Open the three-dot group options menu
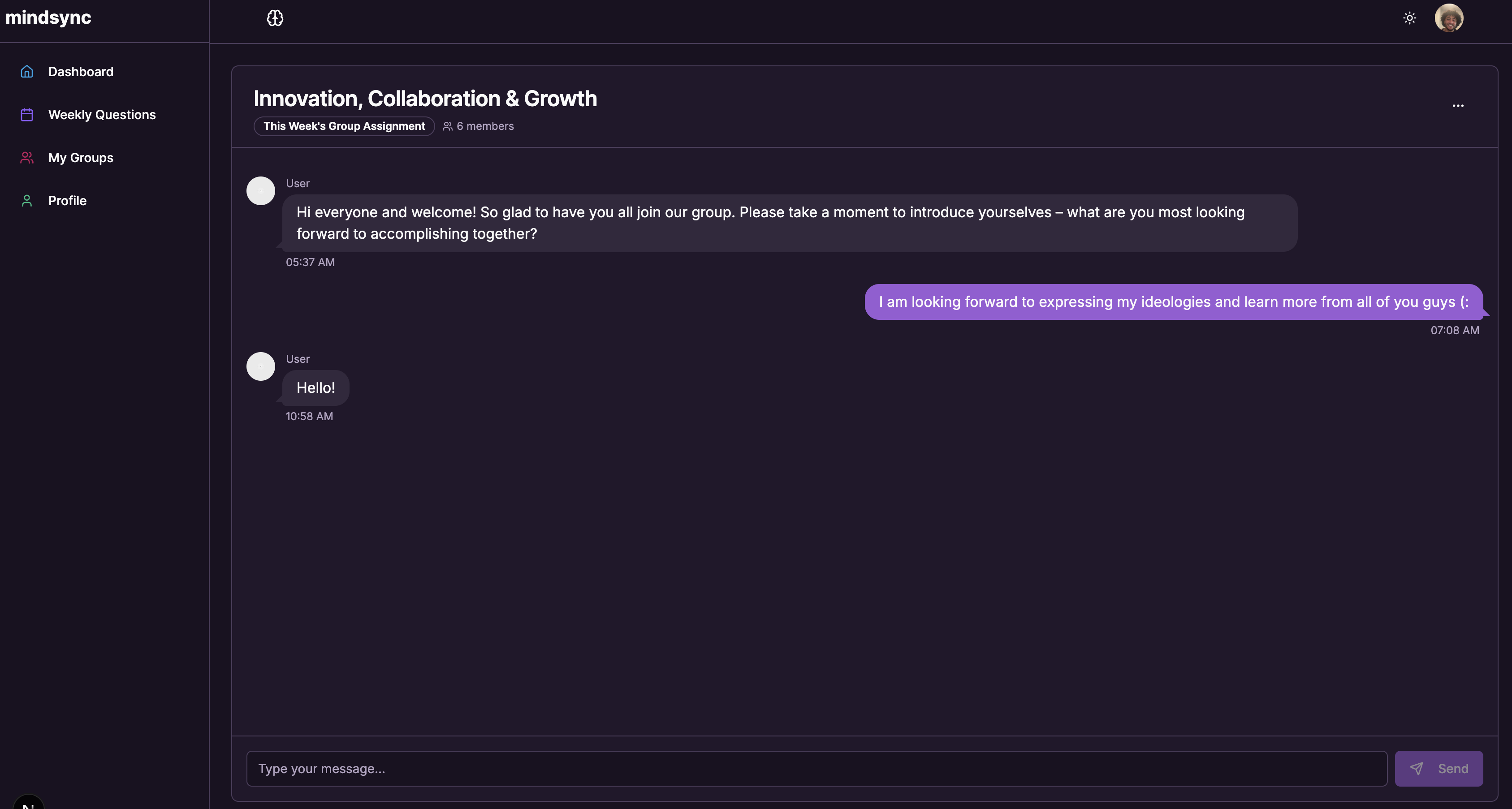Image resolution: width=1512 pixels, height=809 pixels. click(1457, 106)
